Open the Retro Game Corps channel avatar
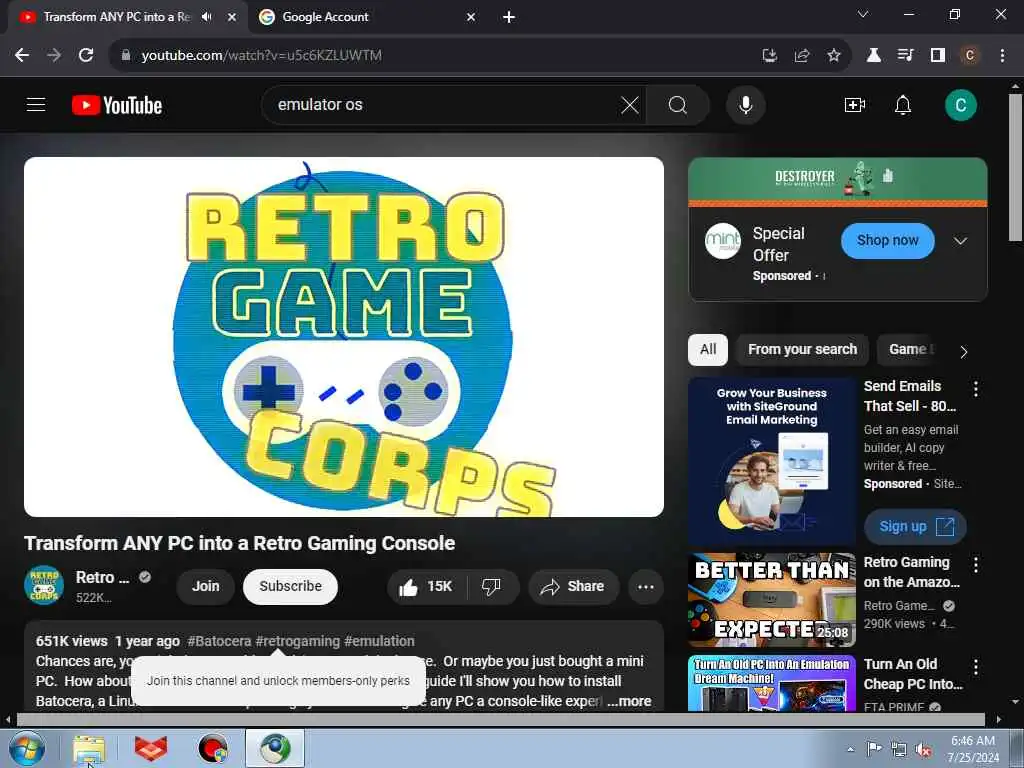 pos(44,585)
